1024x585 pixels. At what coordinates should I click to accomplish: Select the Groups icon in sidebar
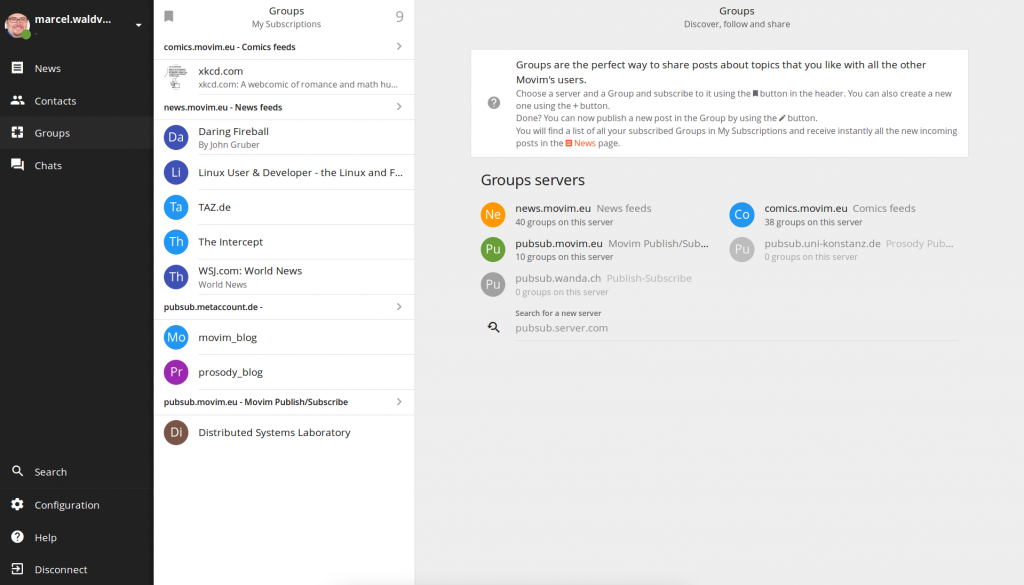pos(18,133)
